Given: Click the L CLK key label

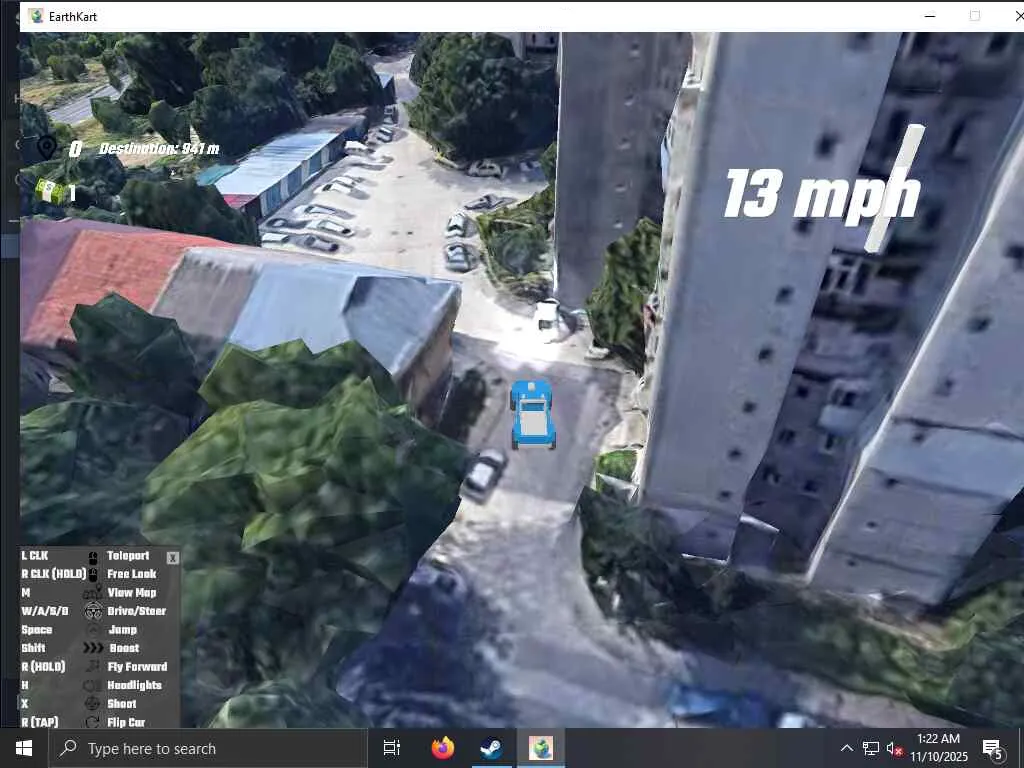Looking at the screenshot, I should tap(35, 556).
